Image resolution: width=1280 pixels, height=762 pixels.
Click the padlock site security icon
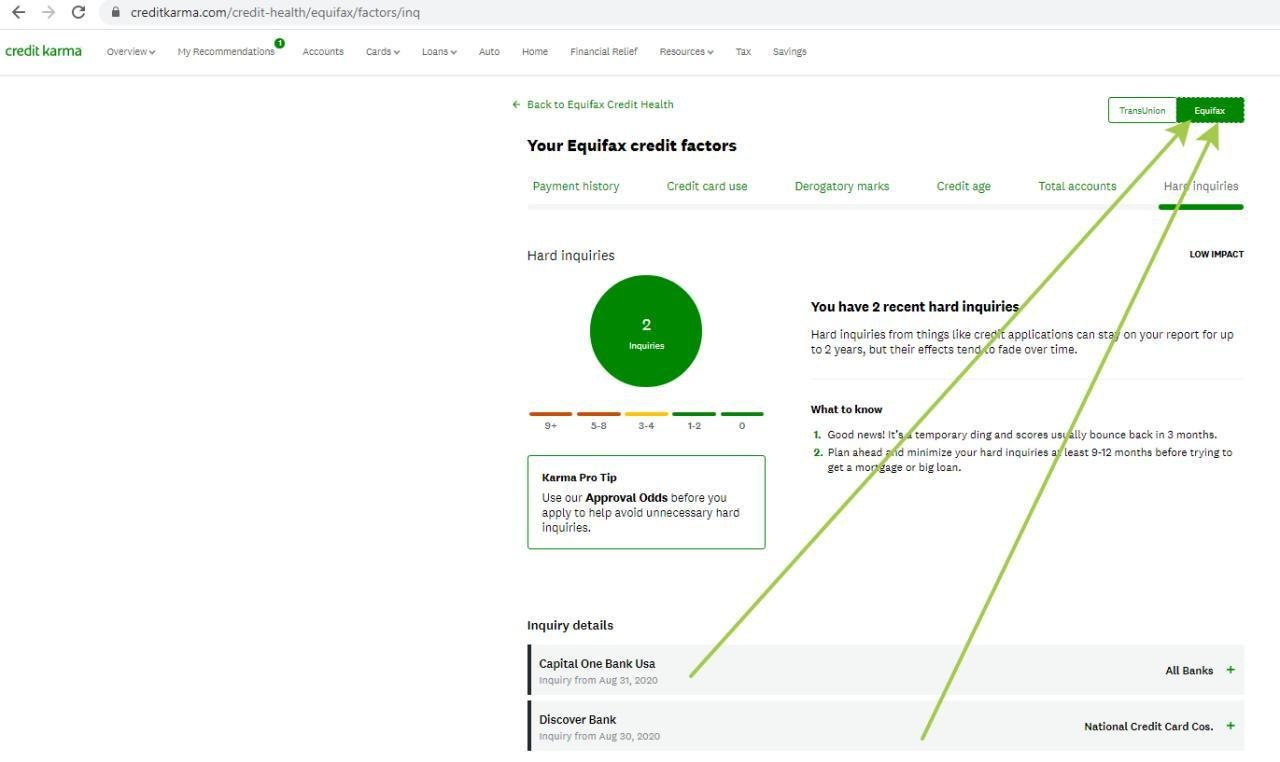pos(115,13)
